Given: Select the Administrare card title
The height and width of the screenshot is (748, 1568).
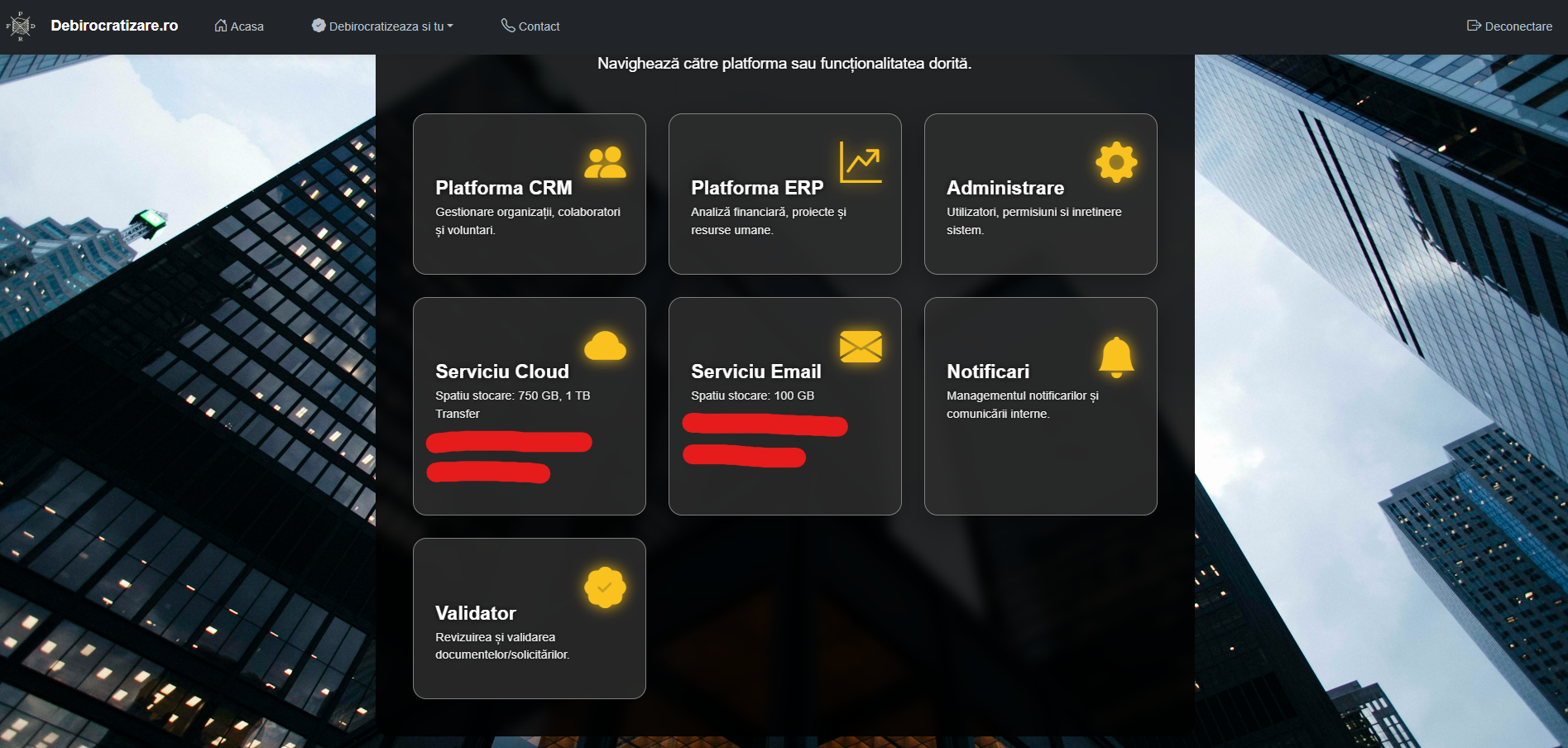Looking at the screenshot, I should (x=1005, y=188).
